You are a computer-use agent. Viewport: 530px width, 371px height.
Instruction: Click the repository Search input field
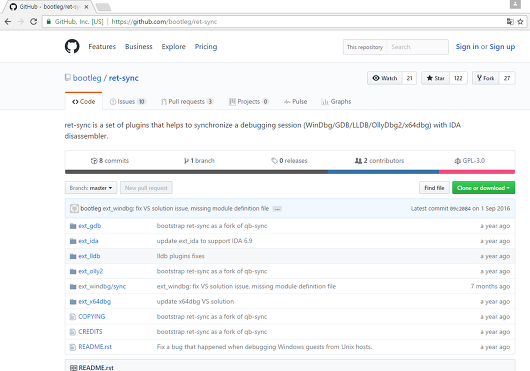[x=417, y=47]
